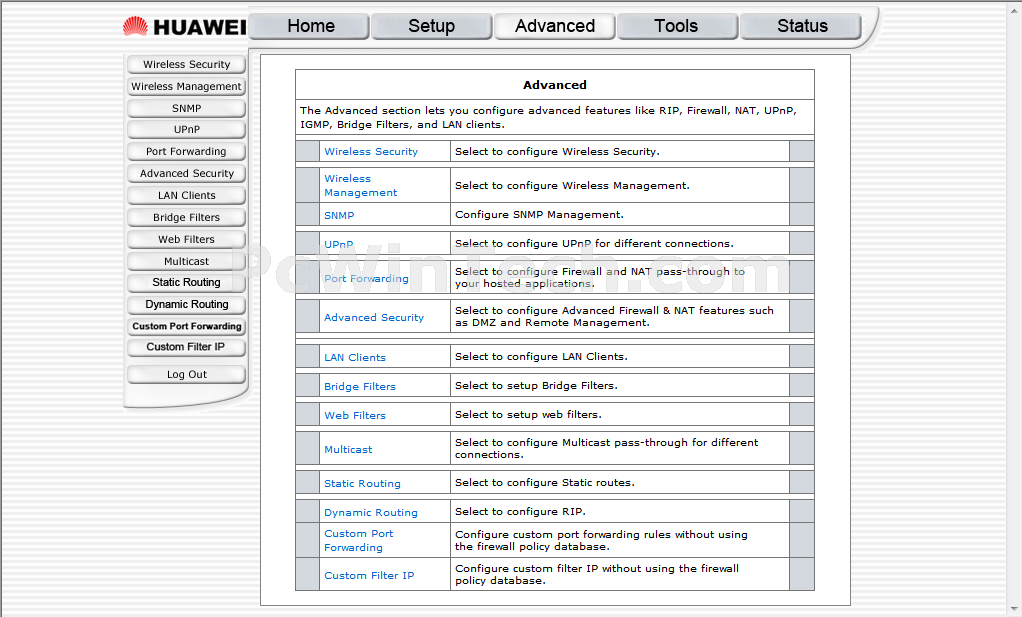This screenshot has height=617, width=1022.
Task: Click the Static Routing table link
Action: (362, 483)
